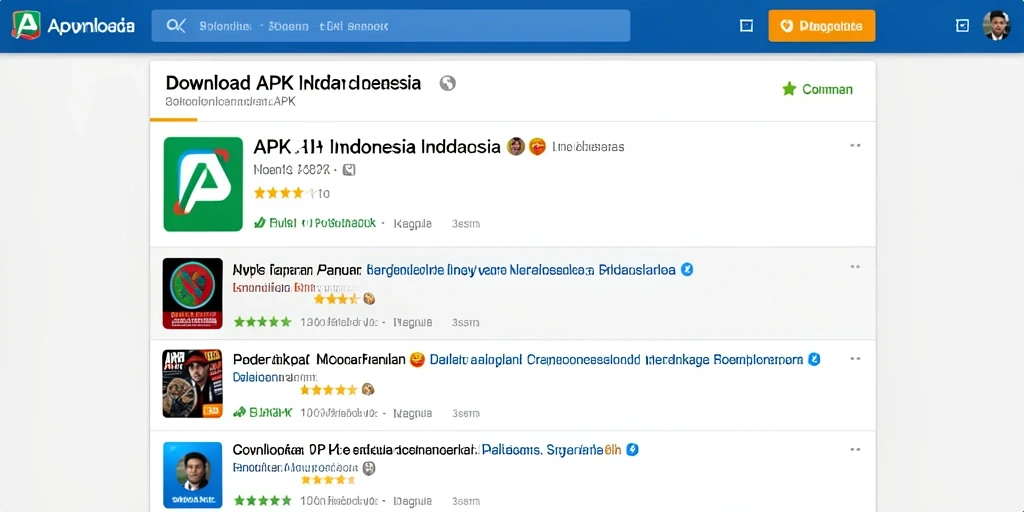Click the round cookie icon after Podertikpat rating stars
The width and height of the screenshot is (1024, 512).
click(368, 389)
